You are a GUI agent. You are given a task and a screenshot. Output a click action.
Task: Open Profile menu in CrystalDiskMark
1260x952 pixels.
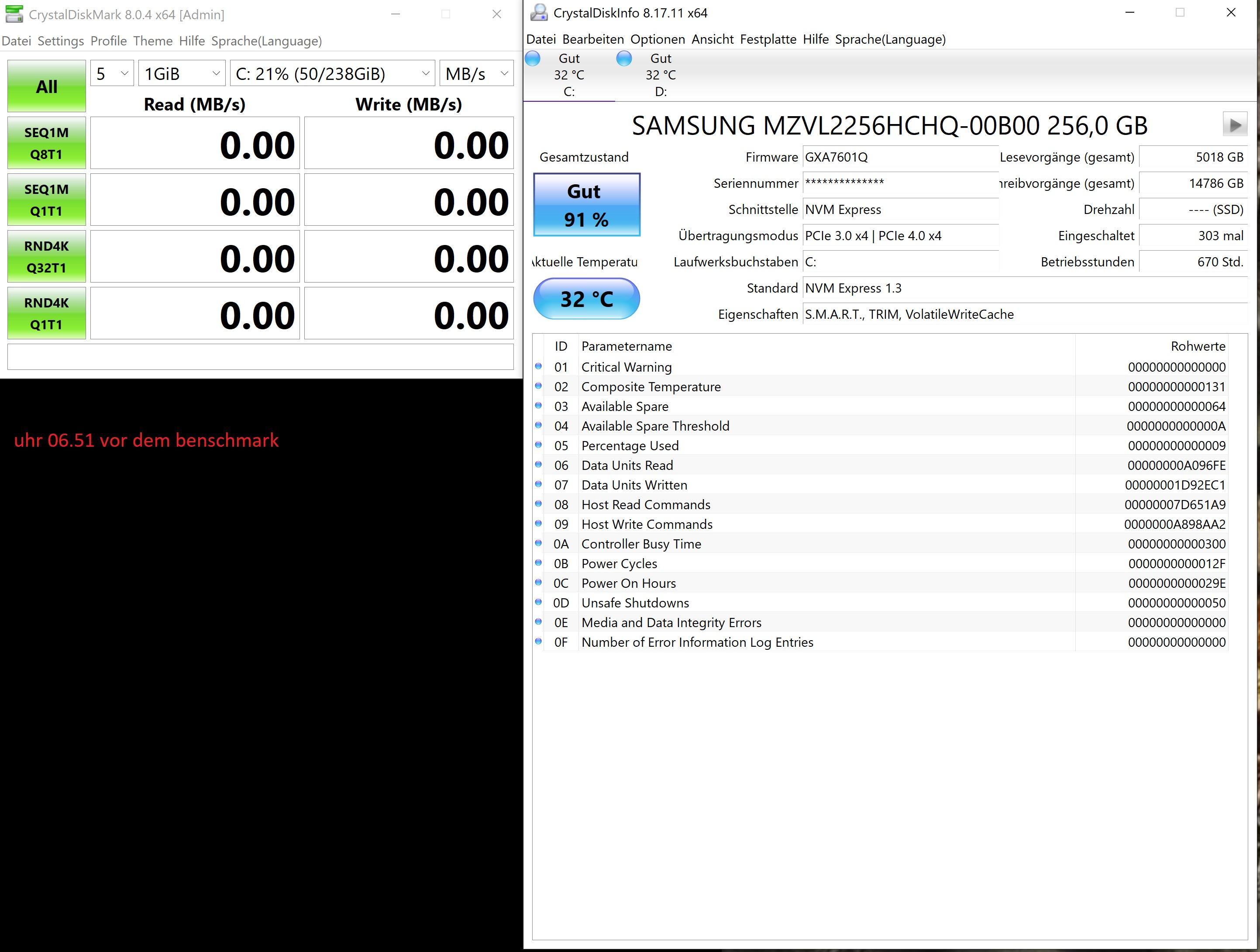click(109, 41)
